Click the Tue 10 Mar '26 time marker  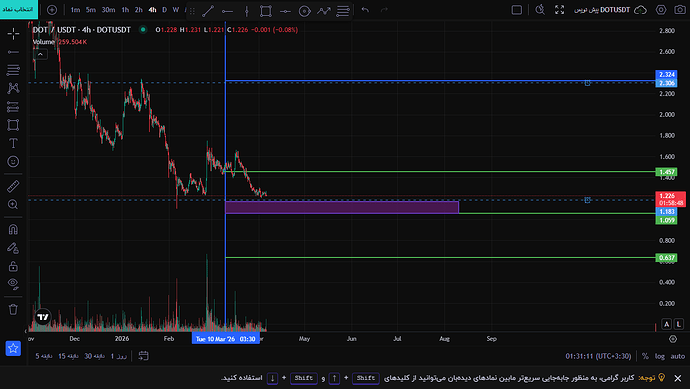[226, 338]
